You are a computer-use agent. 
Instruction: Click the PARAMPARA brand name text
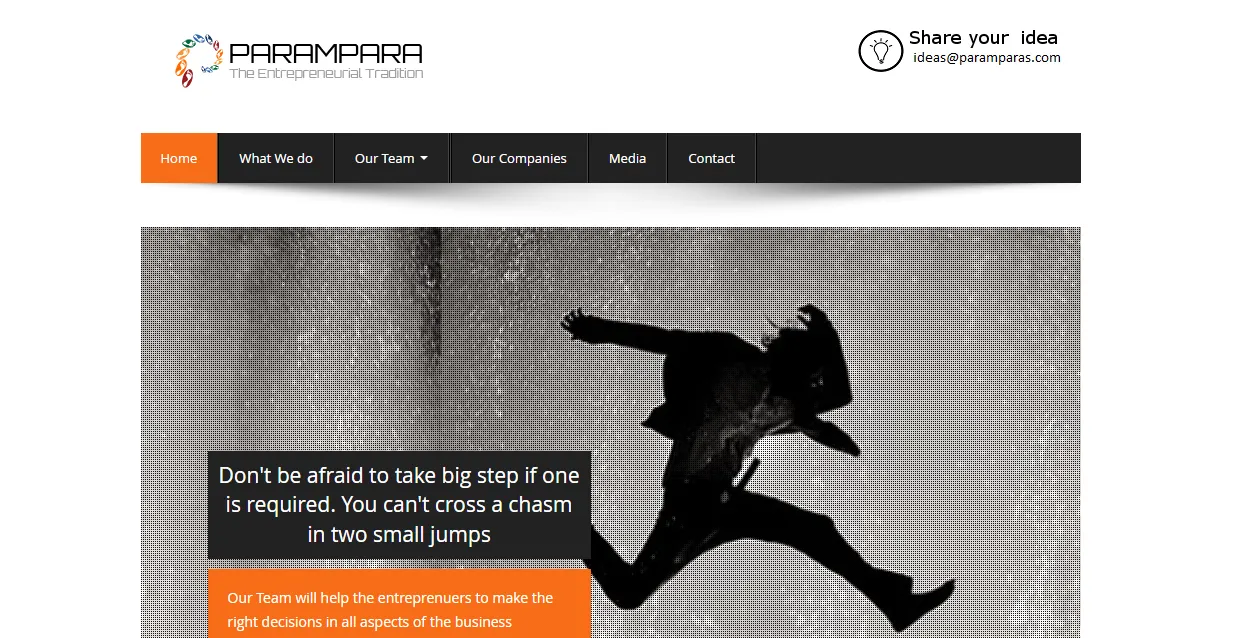(326, 53)
